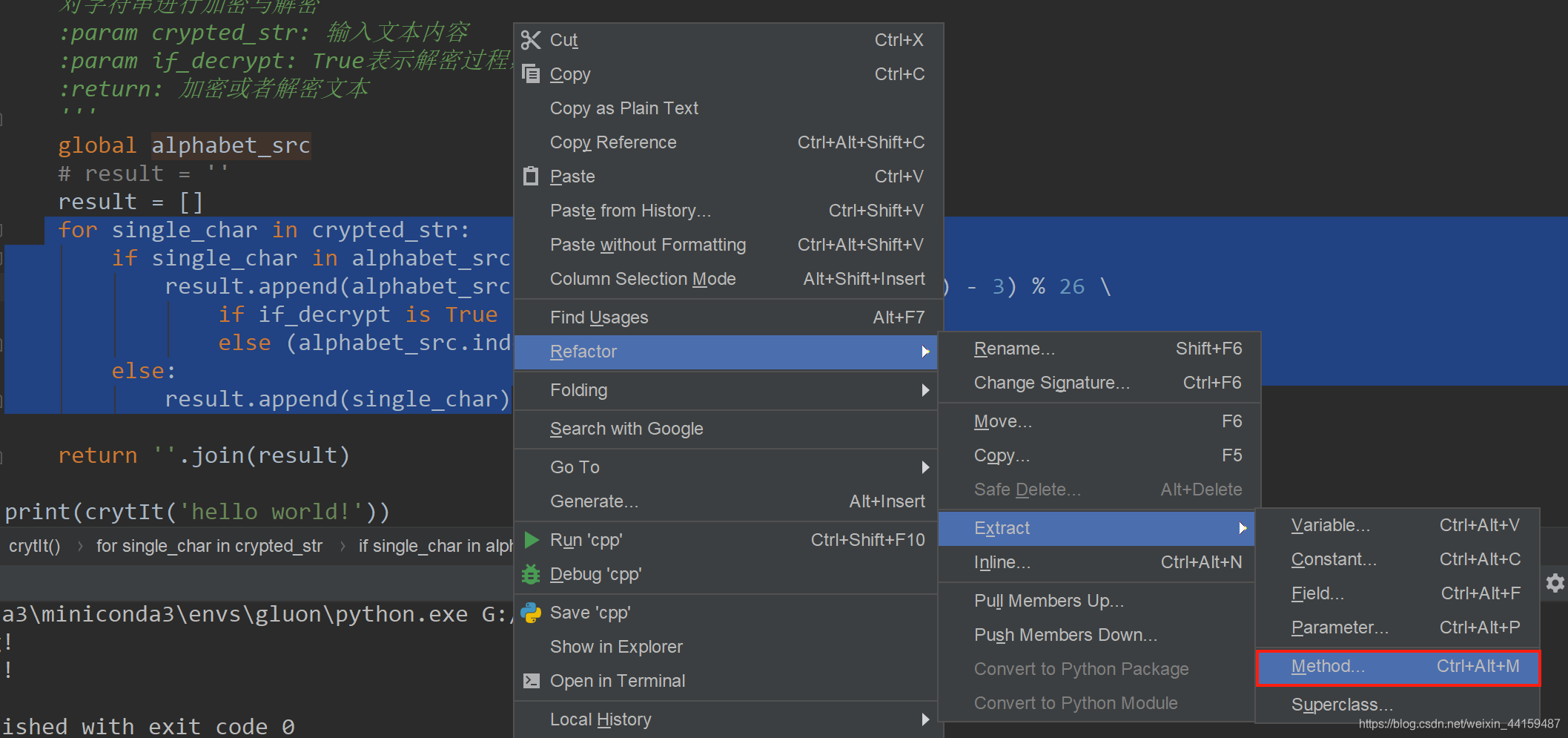Click the Paste clipboard icon
The width and height of the screenshot is (1568, 738).
(531, 176)
